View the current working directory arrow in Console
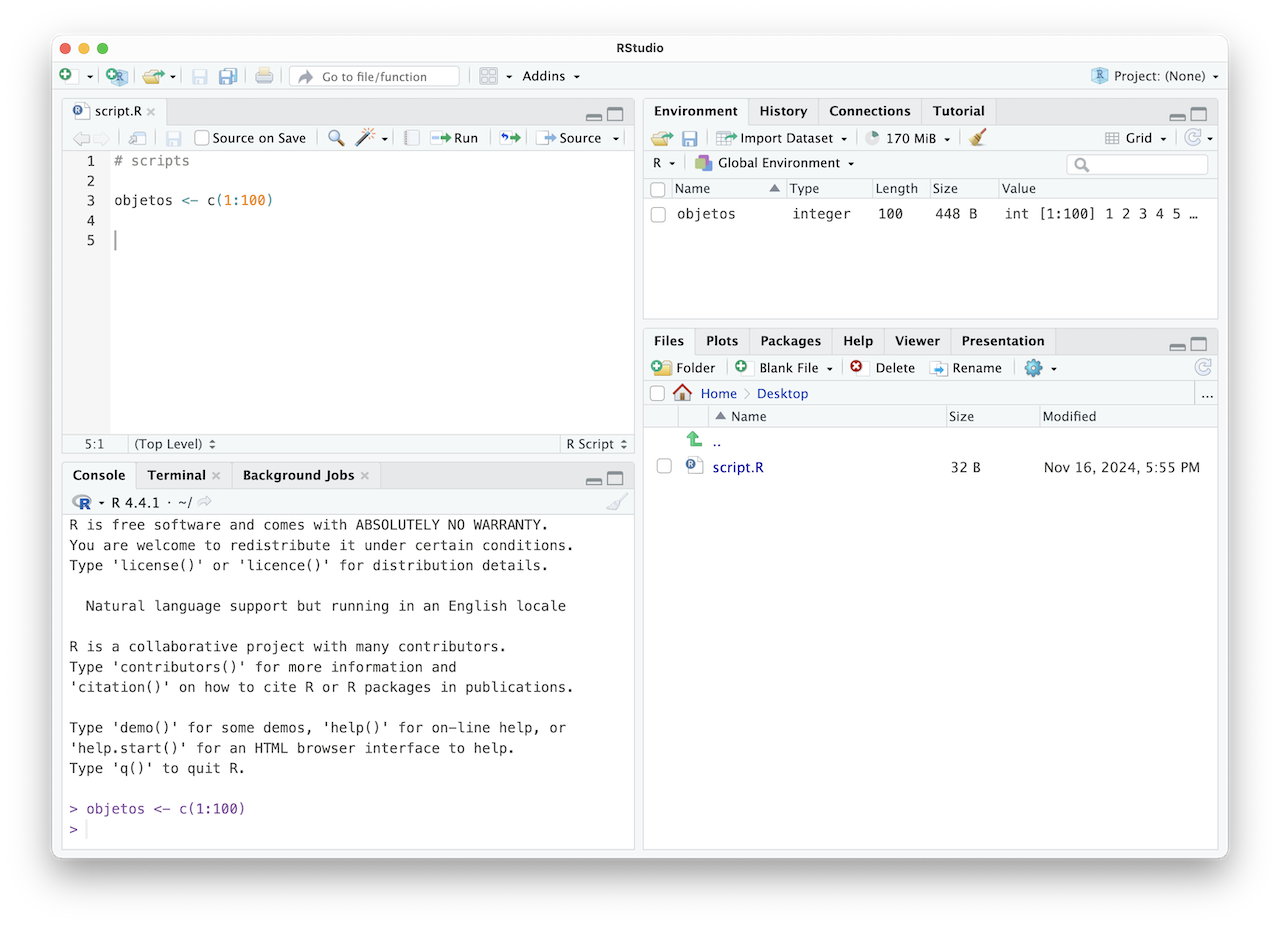The width and height of the screenshot is (1280, 927). point(205,502)
